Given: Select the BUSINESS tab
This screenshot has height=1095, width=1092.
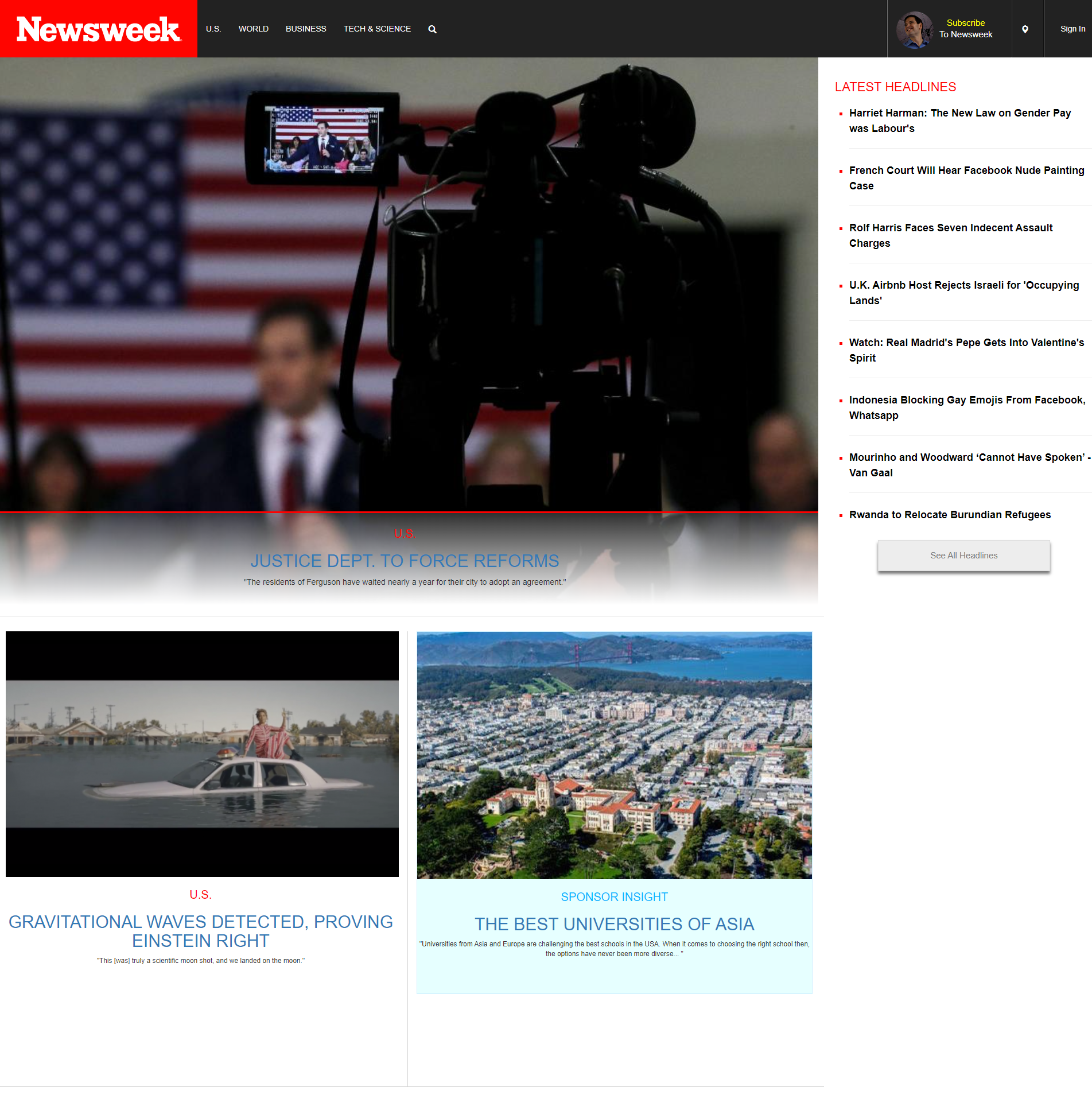Looking at the screenshot, I should point(305,29).
